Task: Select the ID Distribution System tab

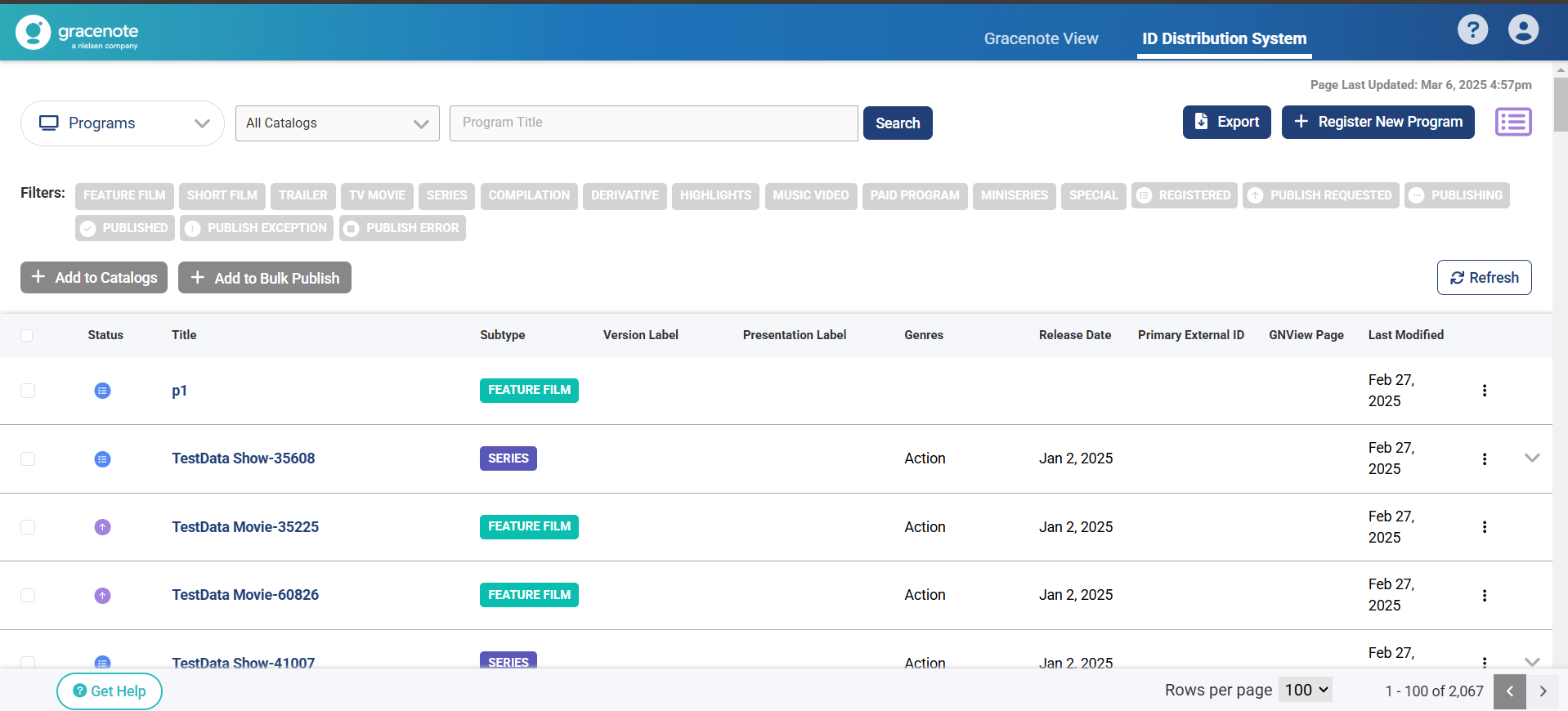Action: coord(1224,38)
